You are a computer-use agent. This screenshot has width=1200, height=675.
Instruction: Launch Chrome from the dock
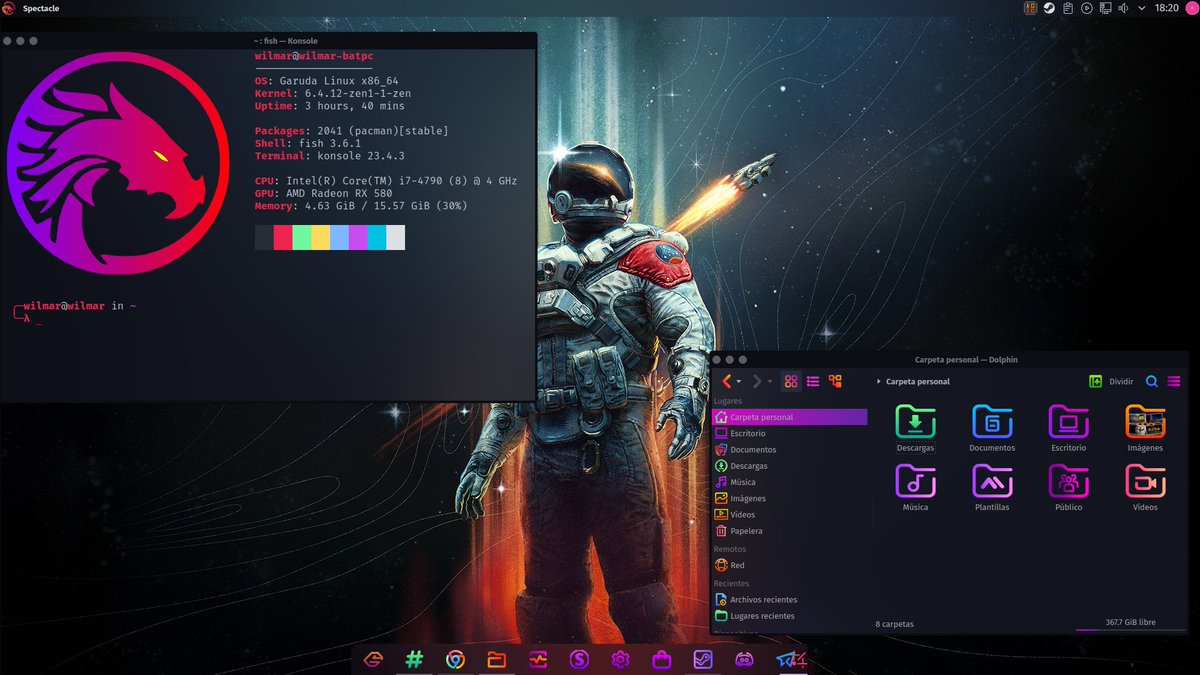tap(455, 659)
